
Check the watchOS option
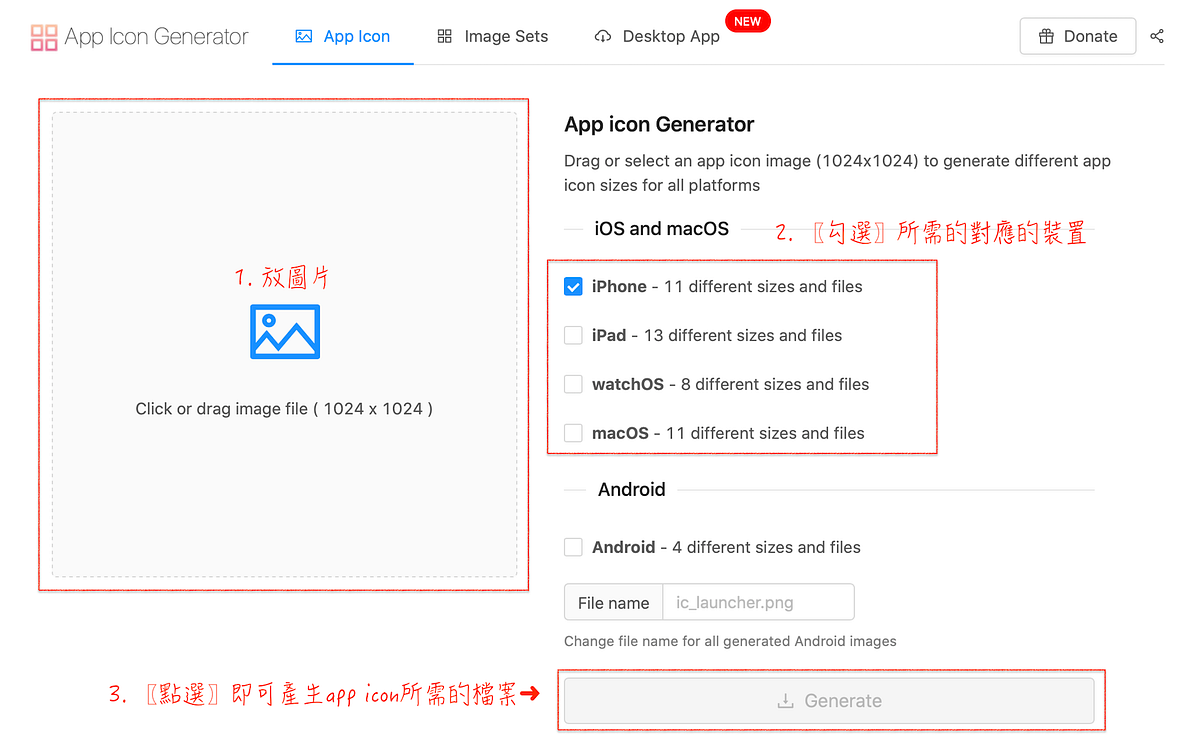click(573, 384)
